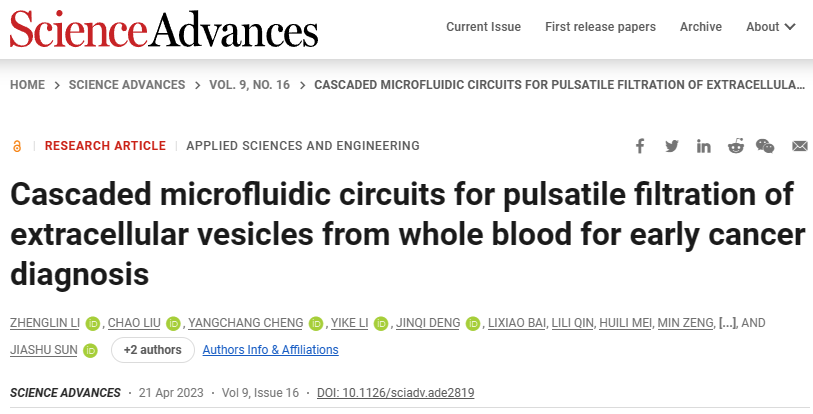This screenshot has width=813, height=414.
Task: Go to Vol. 9, No. 16 breadcrumb
Action: click(249, 84)
